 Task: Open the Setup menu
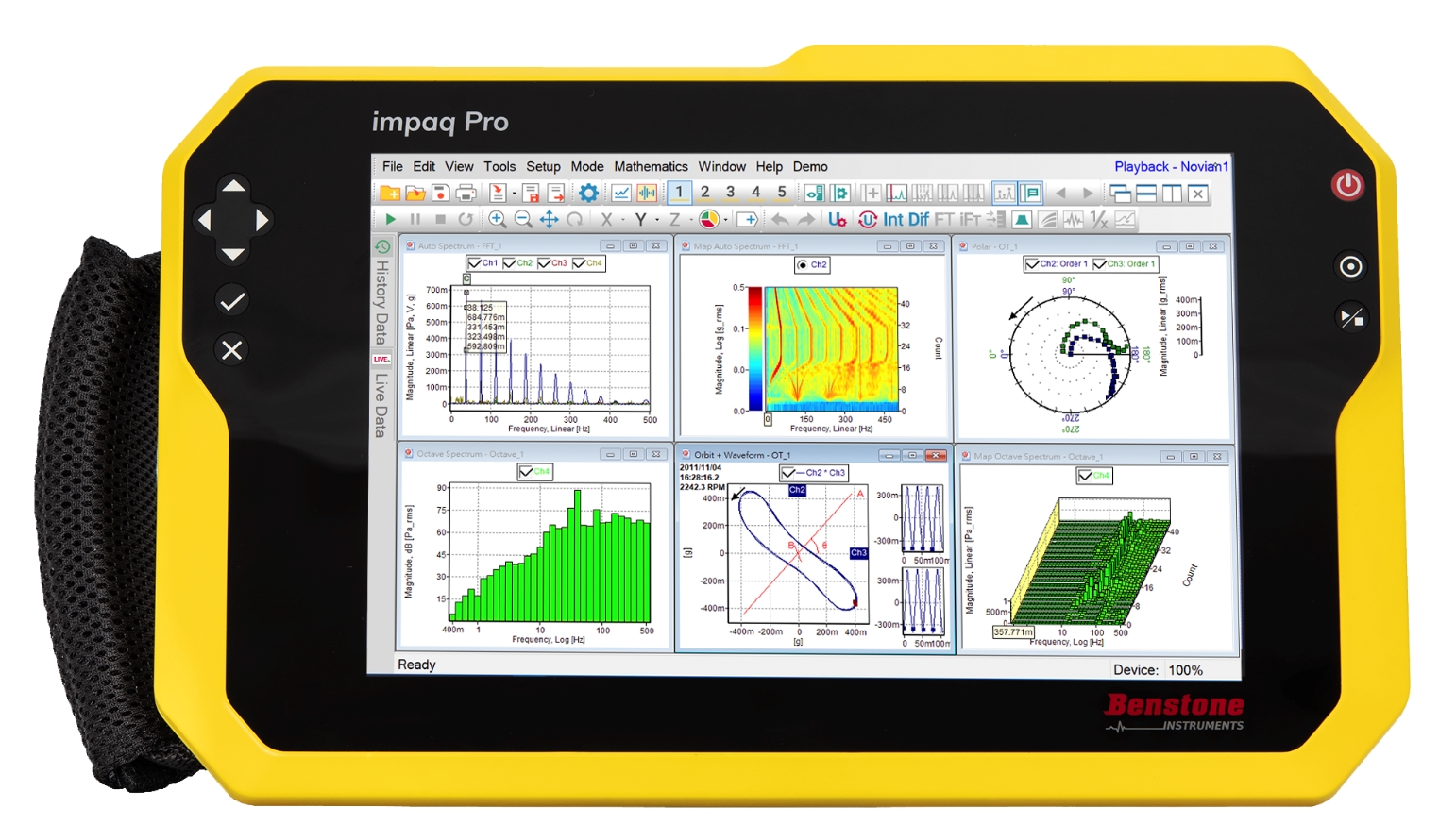[x=543, y=166]
